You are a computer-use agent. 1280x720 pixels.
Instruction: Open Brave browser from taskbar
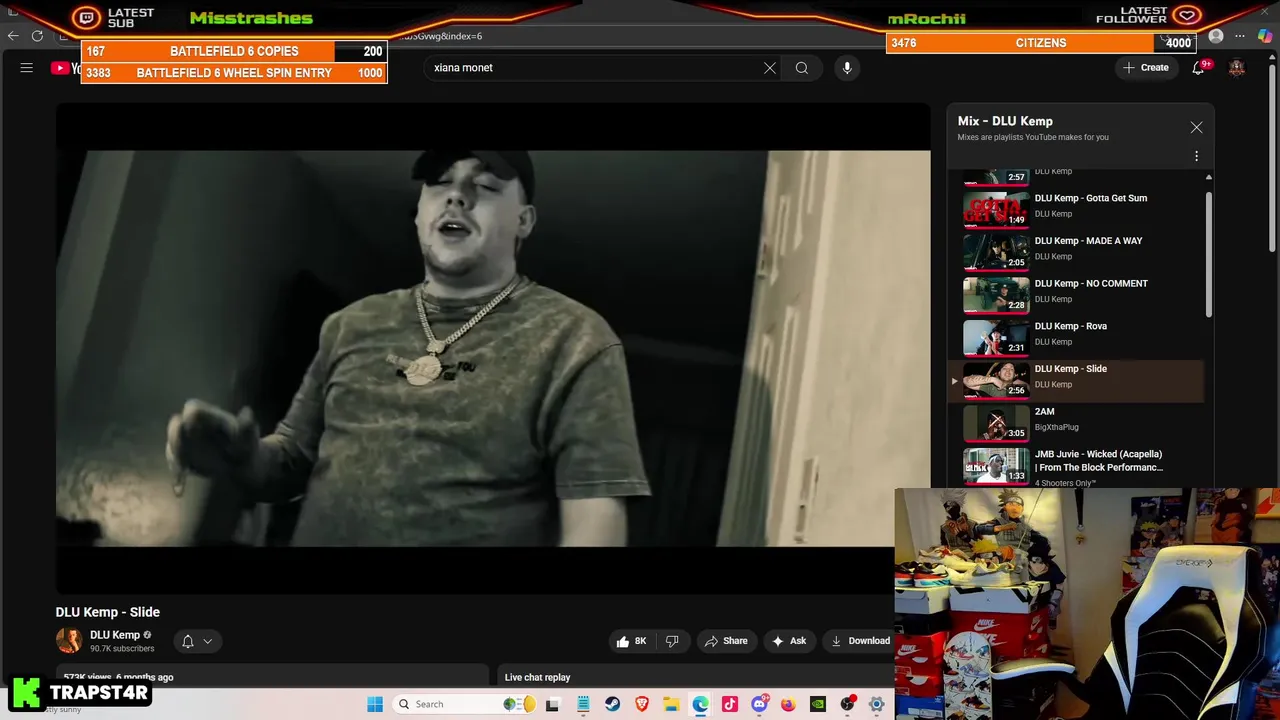click(x=642, y=704)
